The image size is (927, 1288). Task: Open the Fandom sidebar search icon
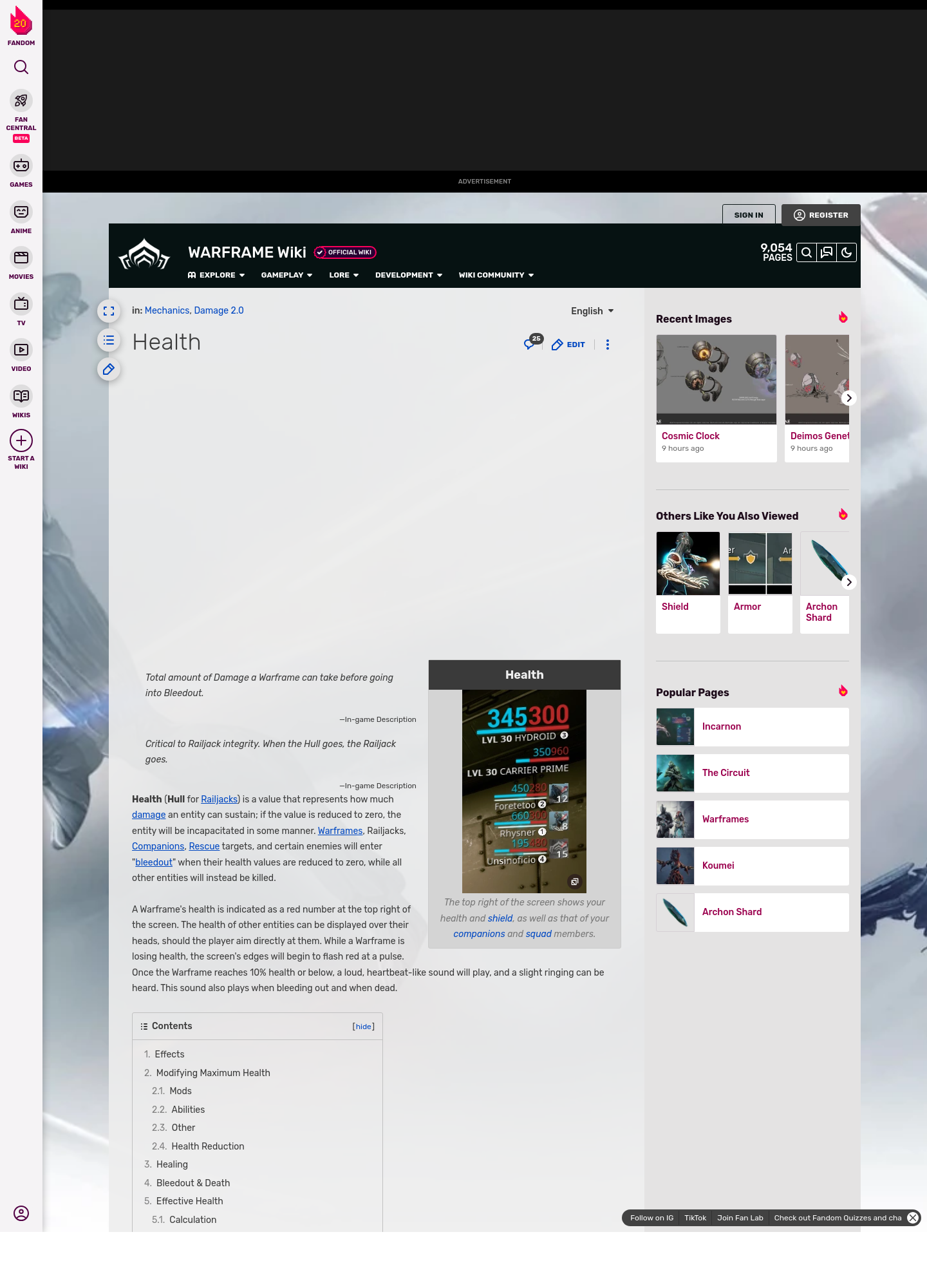(x=21, y=67)
